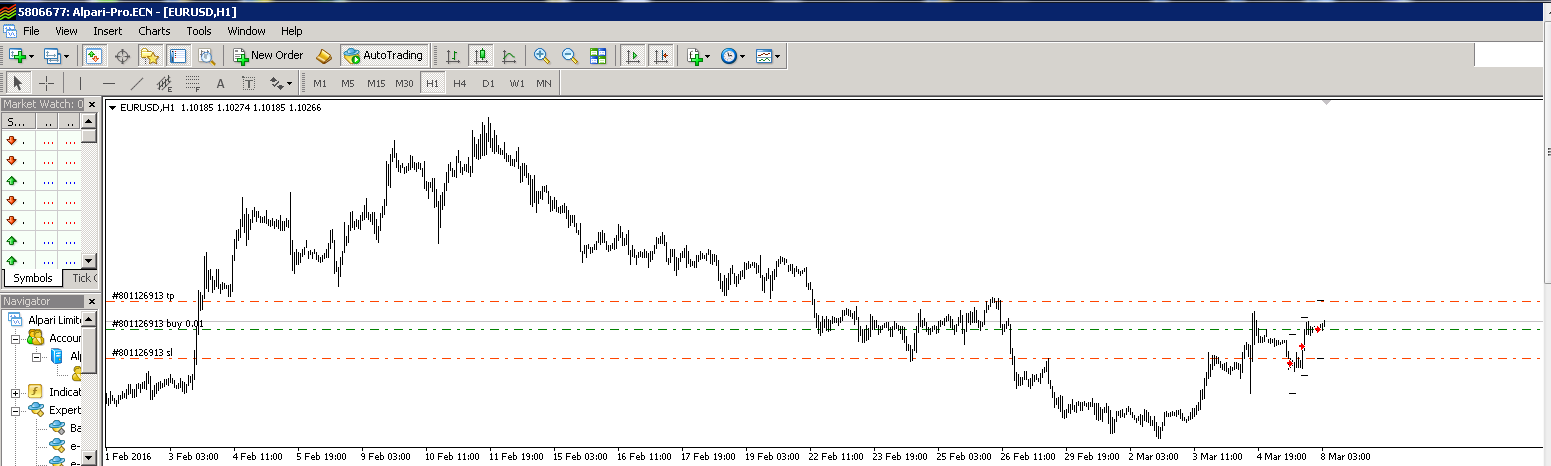Toggle the Navigator panel star-folder icon
Screen dimensions: 1551x466
point(150,56)
